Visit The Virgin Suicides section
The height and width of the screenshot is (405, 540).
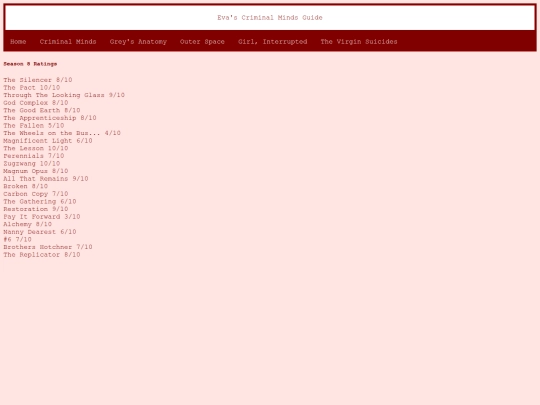coord(359,42)
